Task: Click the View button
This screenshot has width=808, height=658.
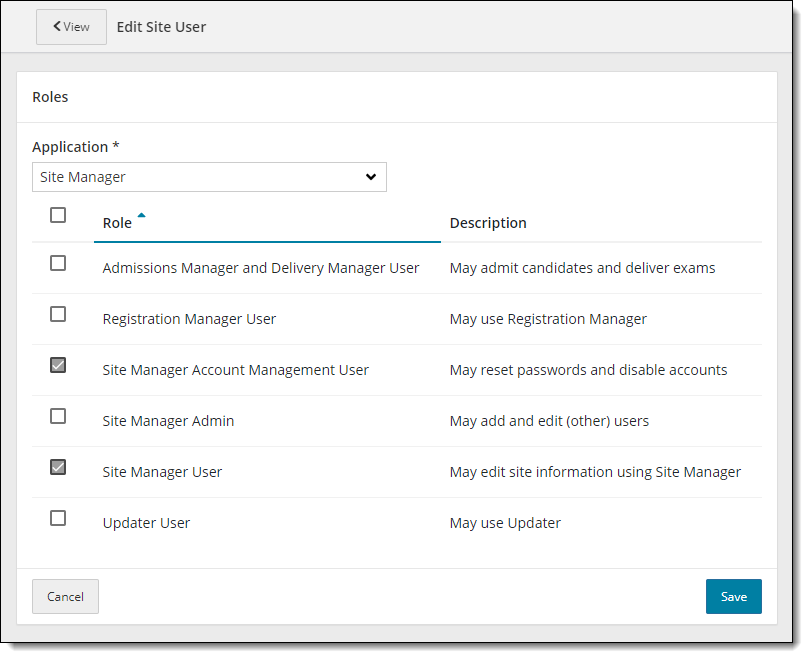Action: pos(70,27)
